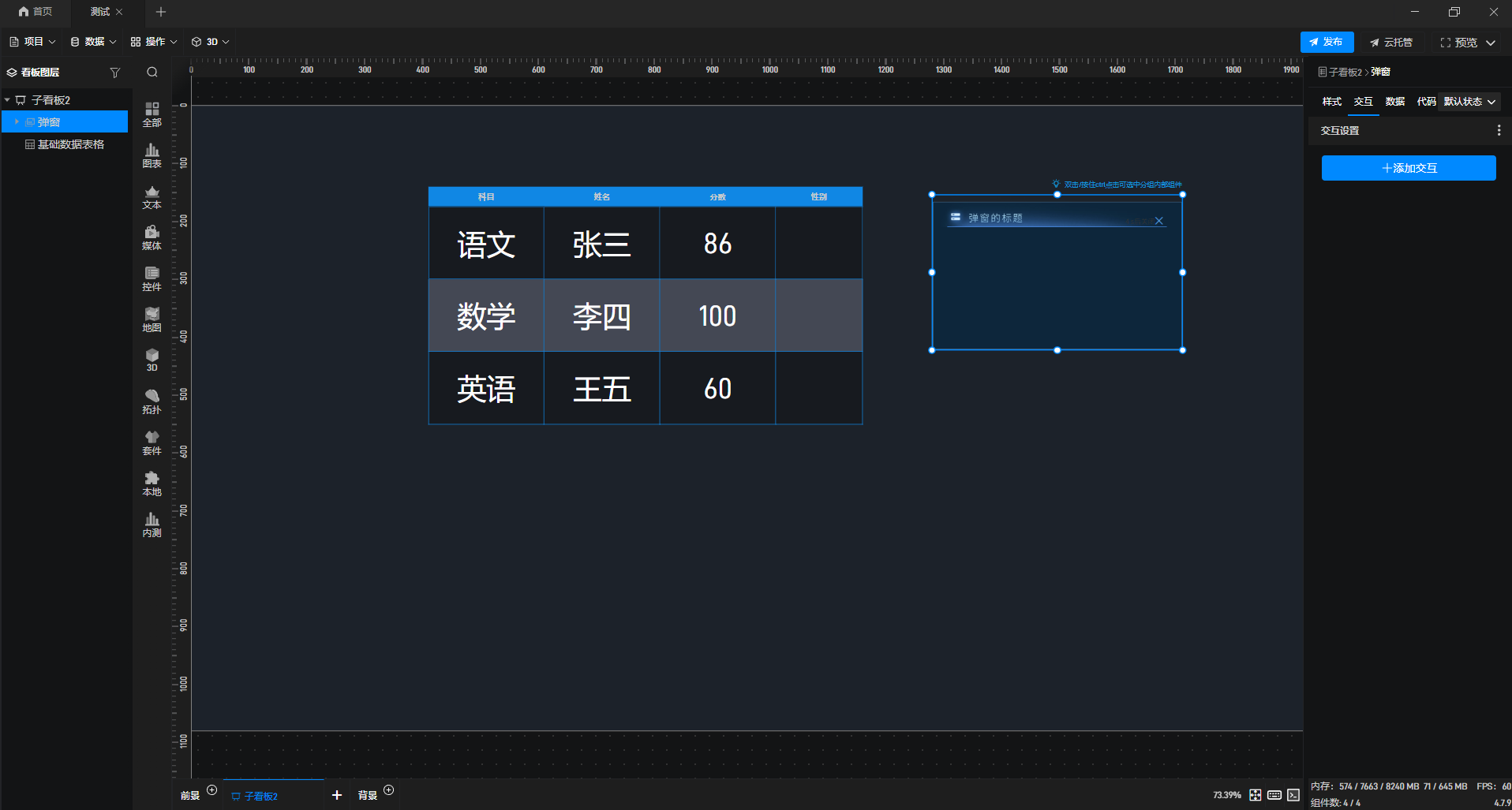Close the 测试 tab

tap(119, 12)
